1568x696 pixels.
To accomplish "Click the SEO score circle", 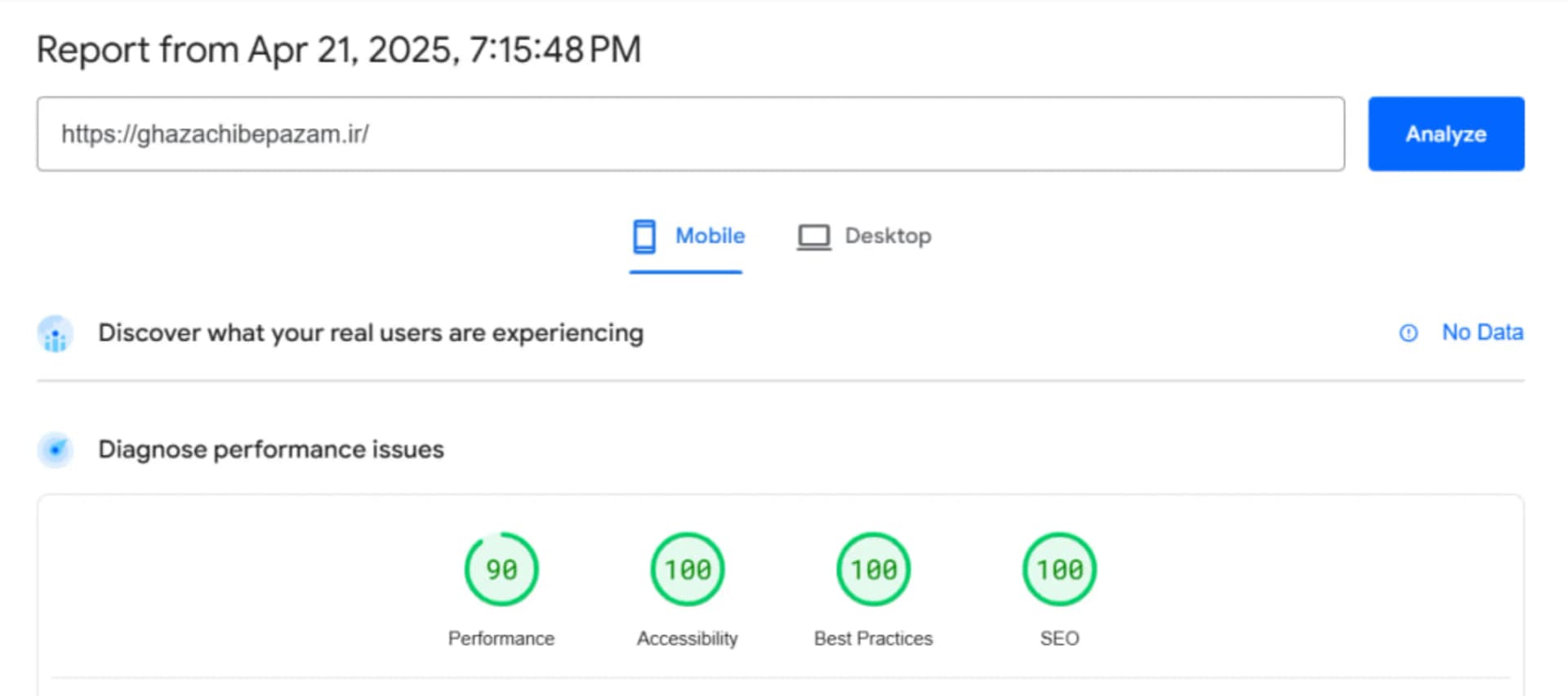I will pyautogui.click(x=1059, y=569).
